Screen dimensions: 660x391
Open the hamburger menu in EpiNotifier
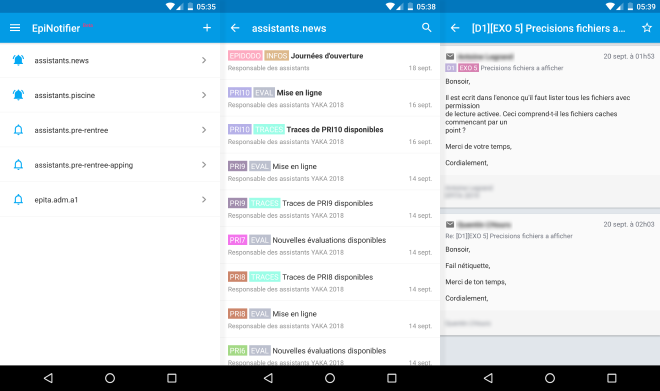pyautogui.click(x=15, y=28)
